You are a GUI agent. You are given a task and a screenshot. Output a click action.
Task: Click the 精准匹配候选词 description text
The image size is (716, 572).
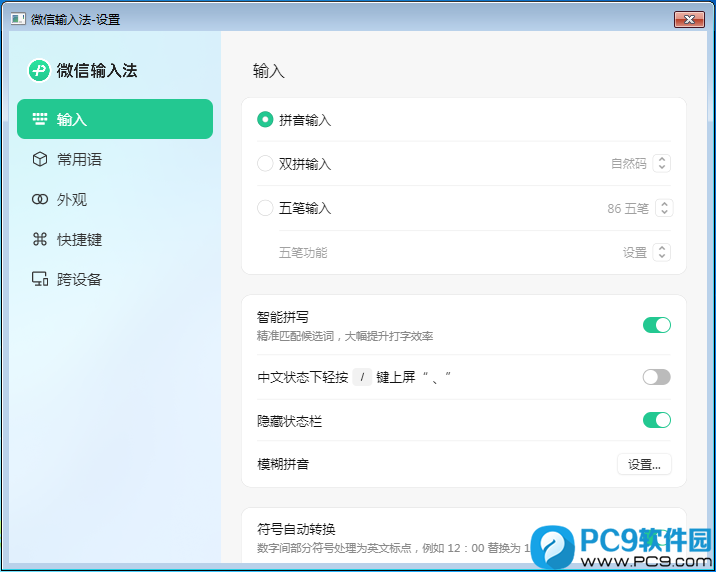pos(345,336)
